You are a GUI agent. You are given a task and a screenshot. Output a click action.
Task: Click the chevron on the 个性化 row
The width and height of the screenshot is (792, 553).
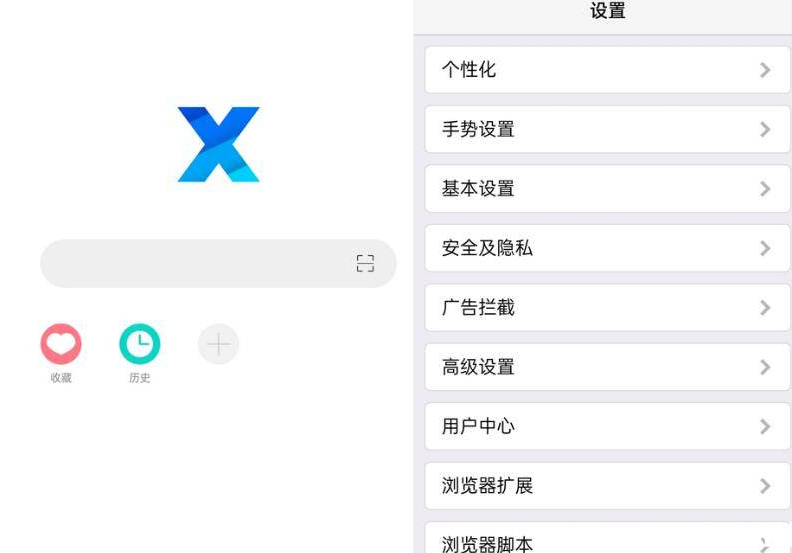(x=765, y=70)
